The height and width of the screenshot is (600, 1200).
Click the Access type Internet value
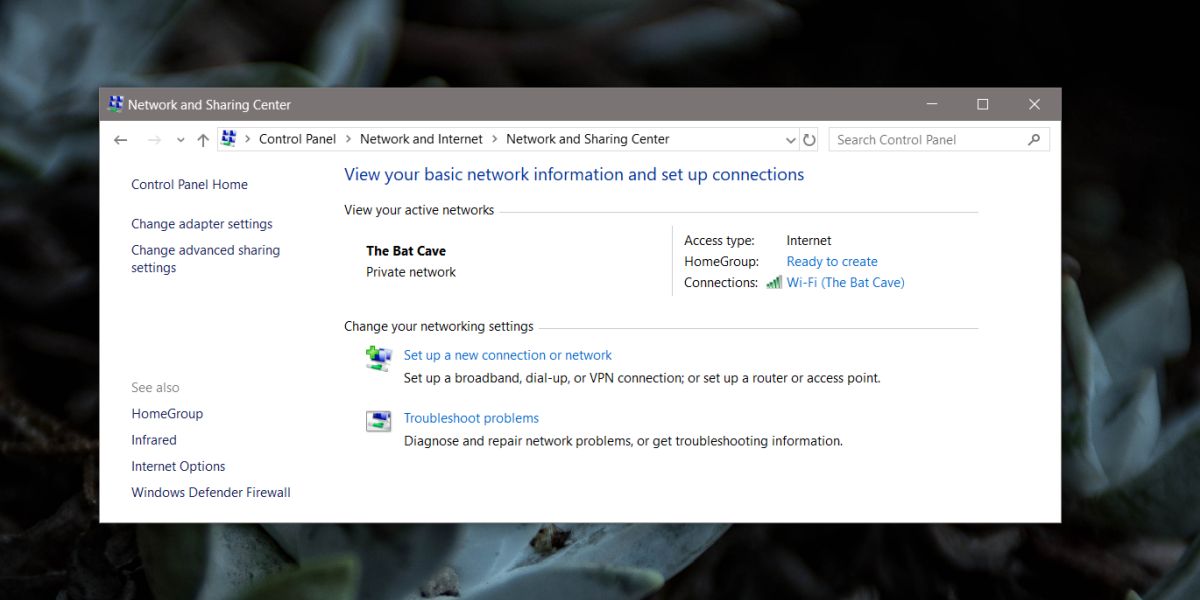(809, 241)
